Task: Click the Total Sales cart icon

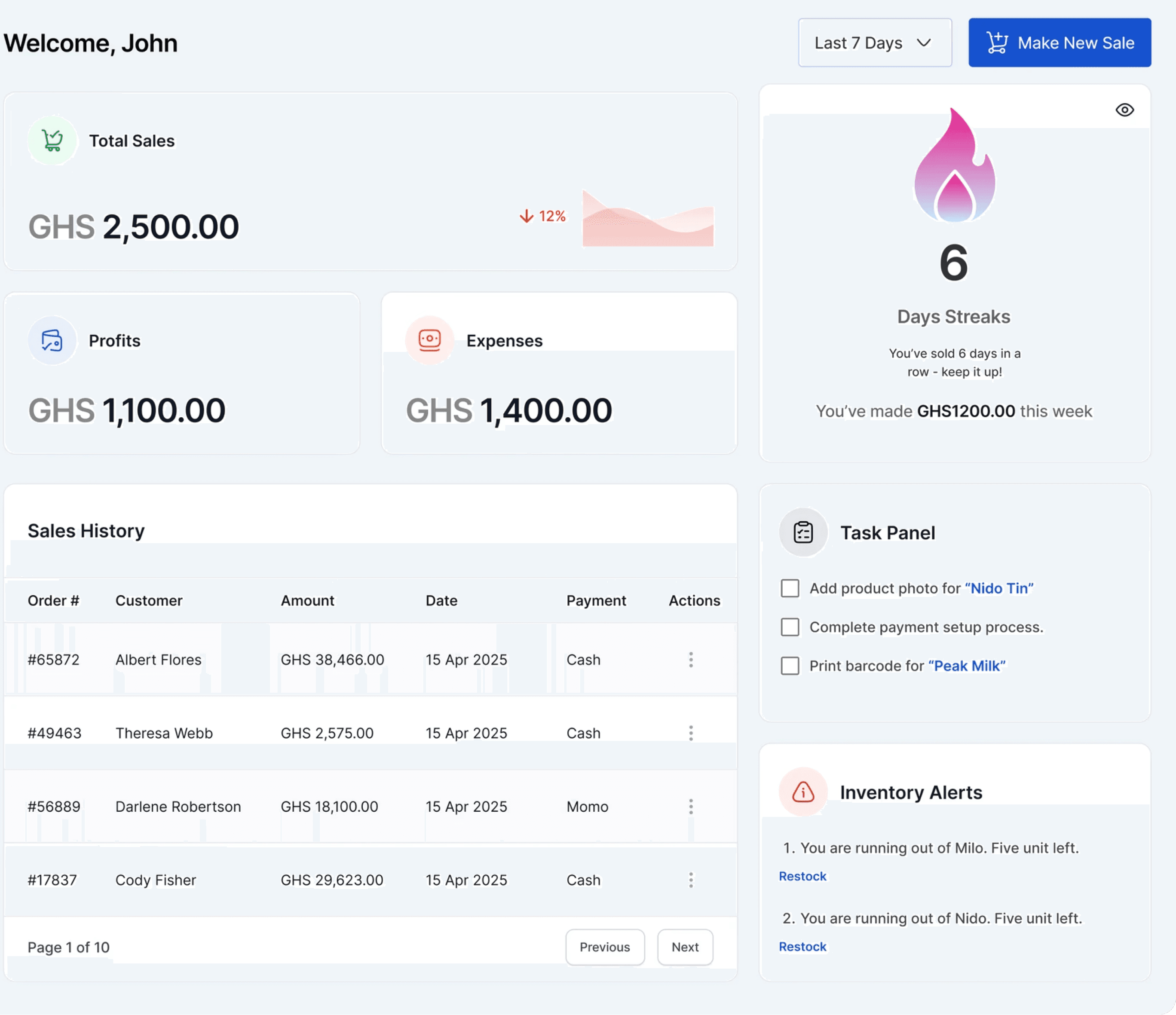Action: [x=52, y=140]
